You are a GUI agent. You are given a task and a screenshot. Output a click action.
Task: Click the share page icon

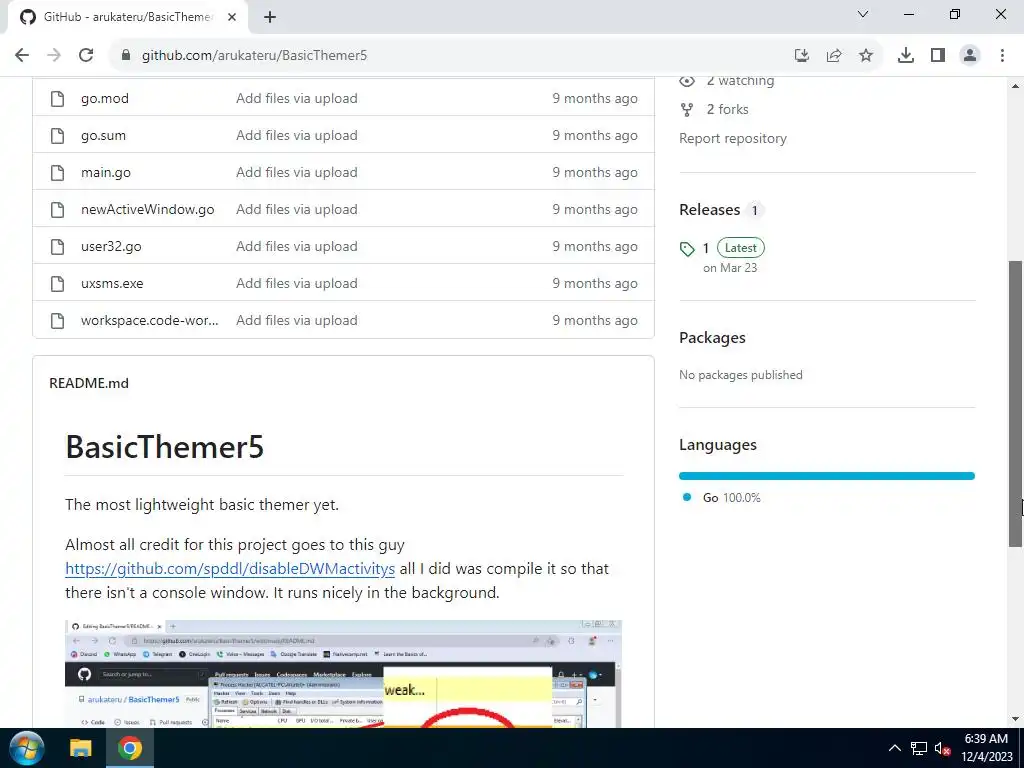click(834, 56)
